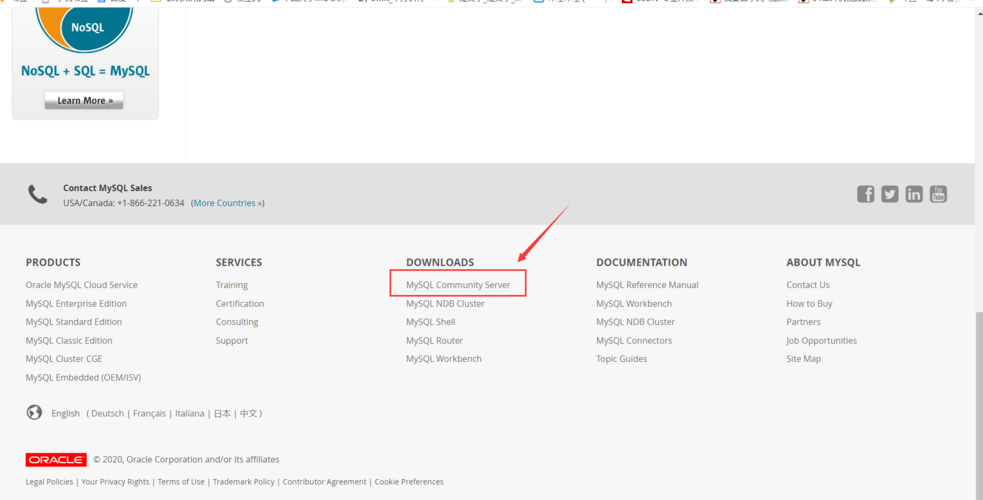Open MySQL Router download link
The width and height of the screenshot is (983, 500).
tap(434, 341)
